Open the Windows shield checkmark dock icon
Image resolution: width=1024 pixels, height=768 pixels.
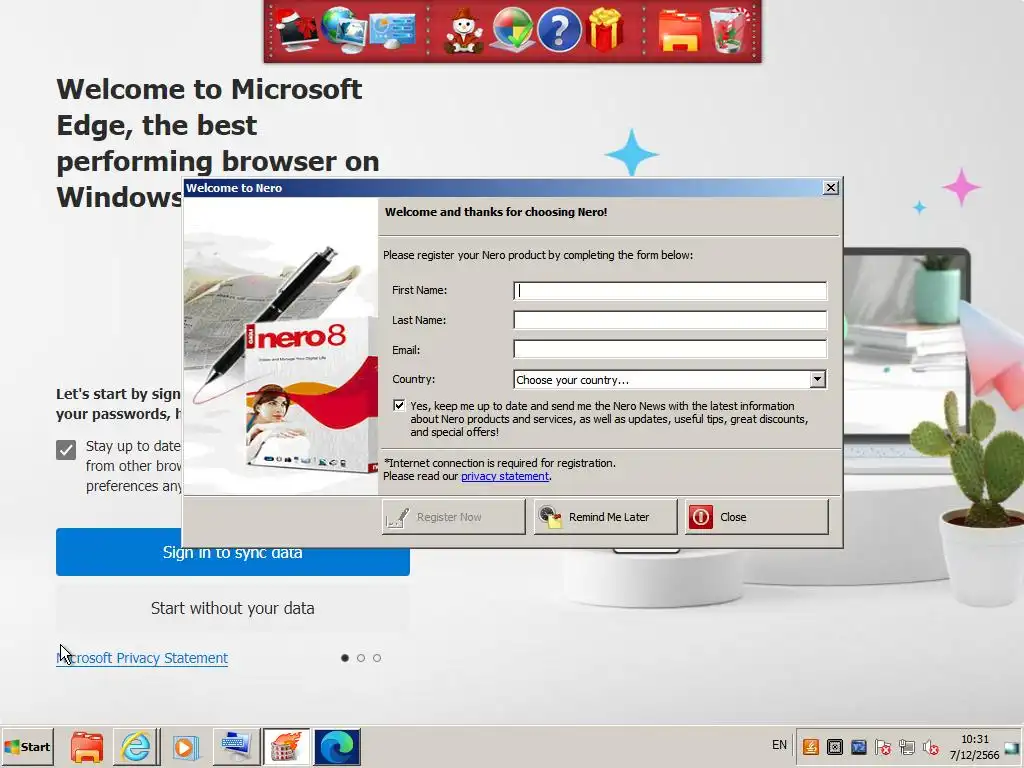[x=511, y=29]
